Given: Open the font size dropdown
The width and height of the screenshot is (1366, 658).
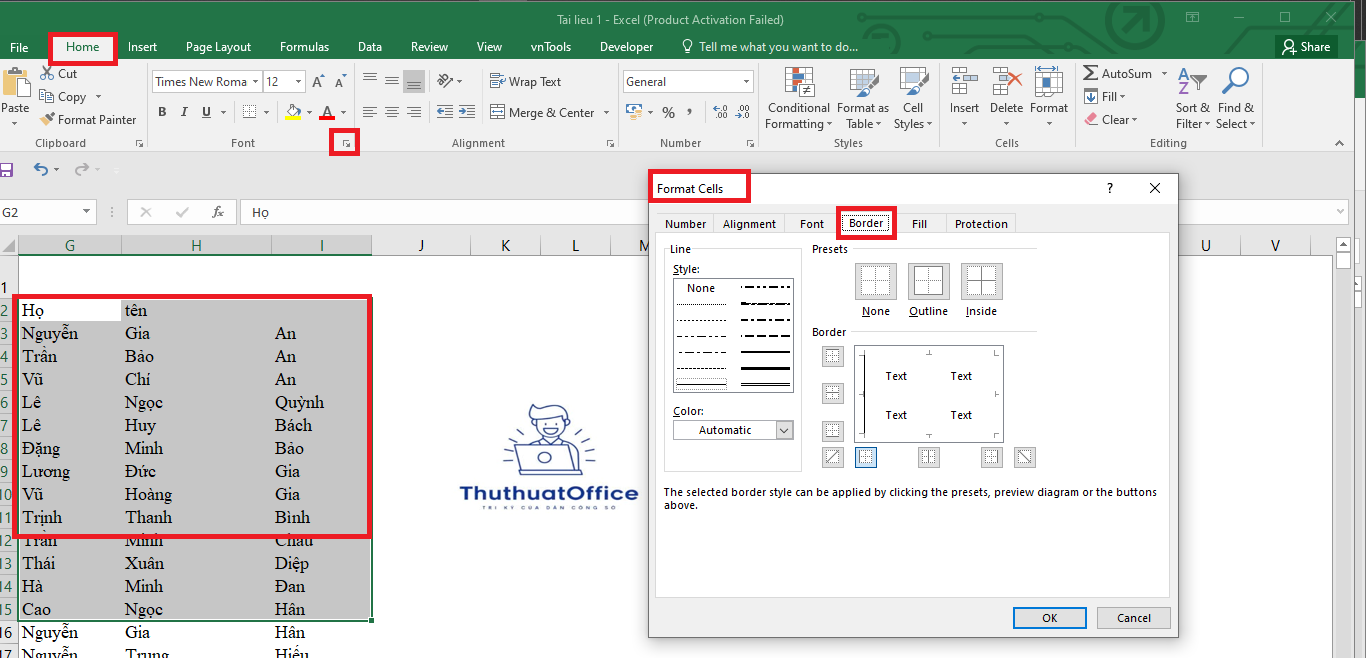Looking at the screenshot, I should 300,82.
